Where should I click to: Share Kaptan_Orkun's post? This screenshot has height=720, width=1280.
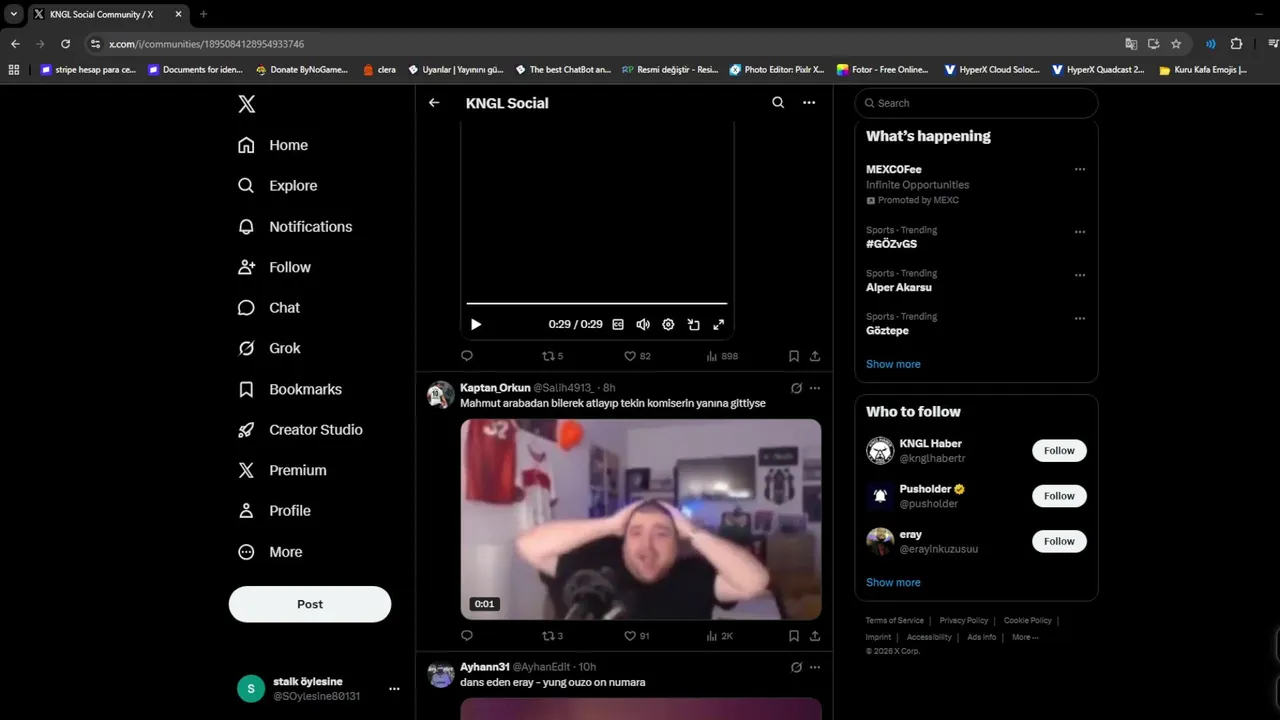pos(815,636)
